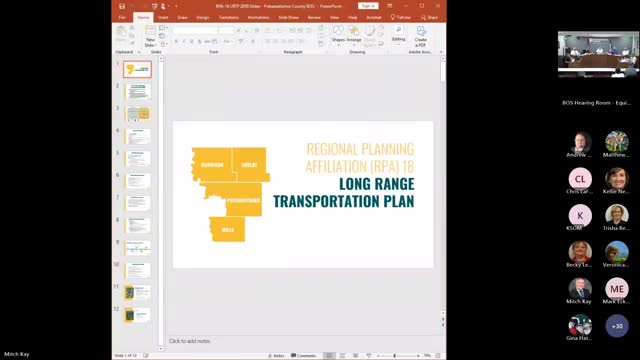This screenshot has width=640, height=360.
Task: Open Customize Quick Access Toolbar dropdown
Action: tap(176, 6)
